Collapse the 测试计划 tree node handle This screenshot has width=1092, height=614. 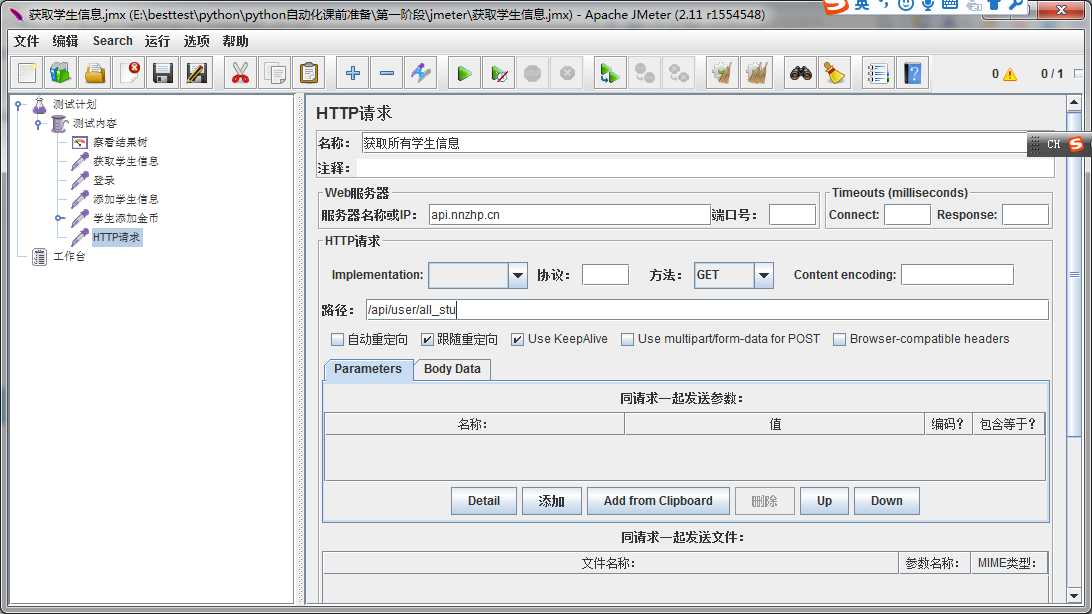click(19, 105)
